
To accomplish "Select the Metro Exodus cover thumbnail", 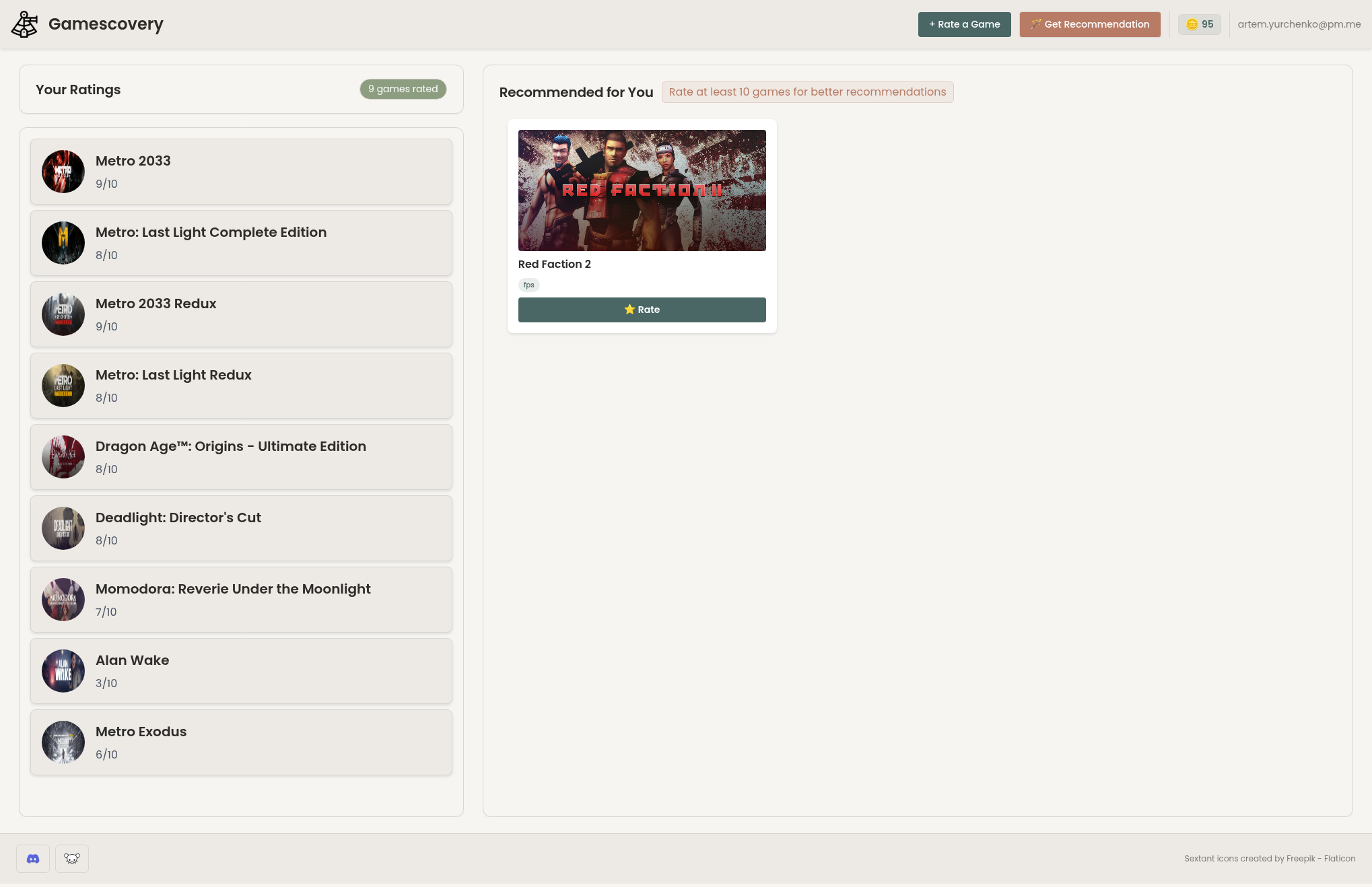I will pyautogui.click(x=63, y=742).
